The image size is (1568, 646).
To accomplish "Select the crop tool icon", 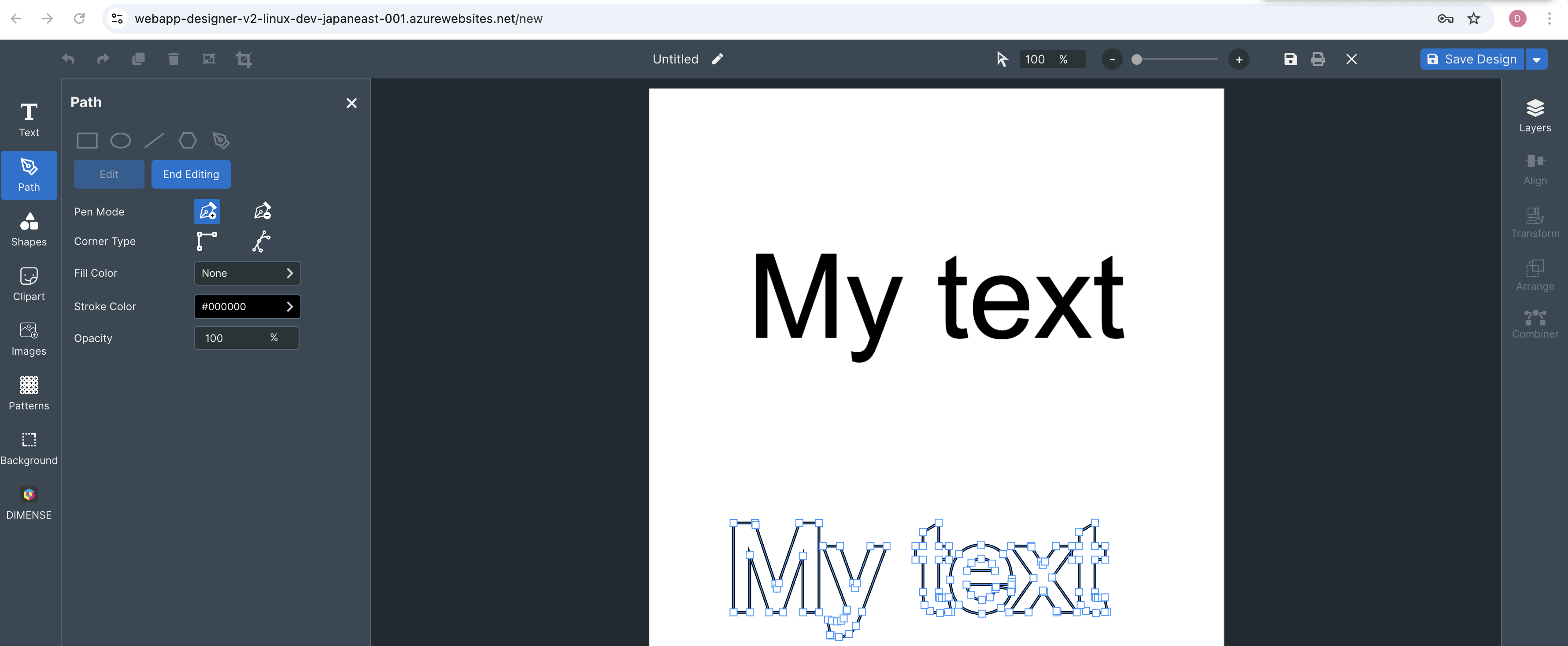I will click(244, 59).
